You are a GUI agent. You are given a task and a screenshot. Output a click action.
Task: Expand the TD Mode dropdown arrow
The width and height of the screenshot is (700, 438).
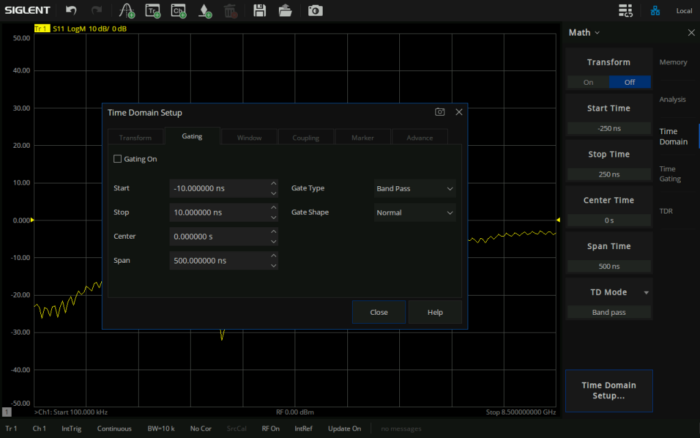[646, 292]
